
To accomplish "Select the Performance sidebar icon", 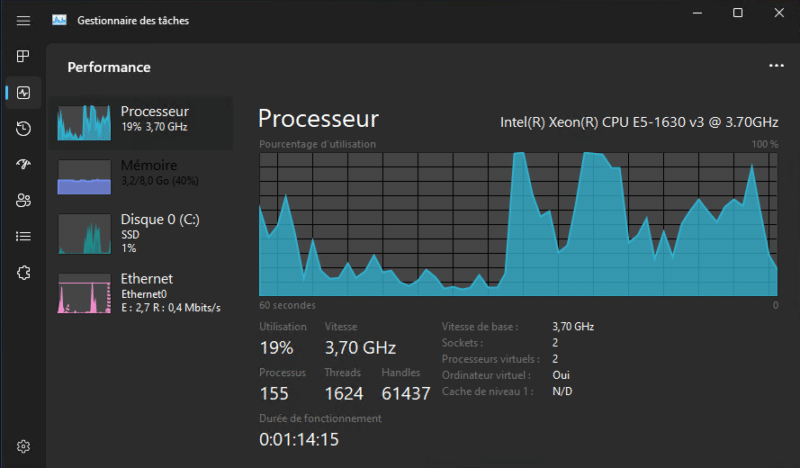I will click(24, 93).
